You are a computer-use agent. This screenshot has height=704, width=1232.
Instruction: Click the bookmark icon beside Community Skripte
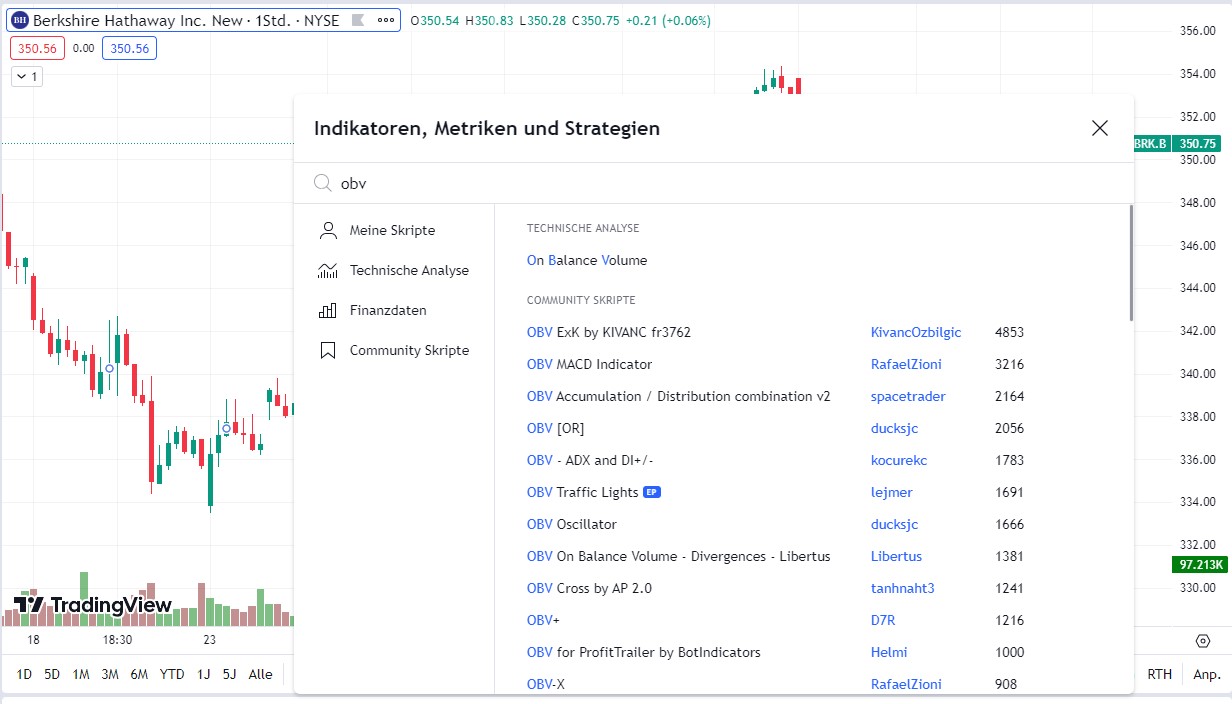(328, 350)
